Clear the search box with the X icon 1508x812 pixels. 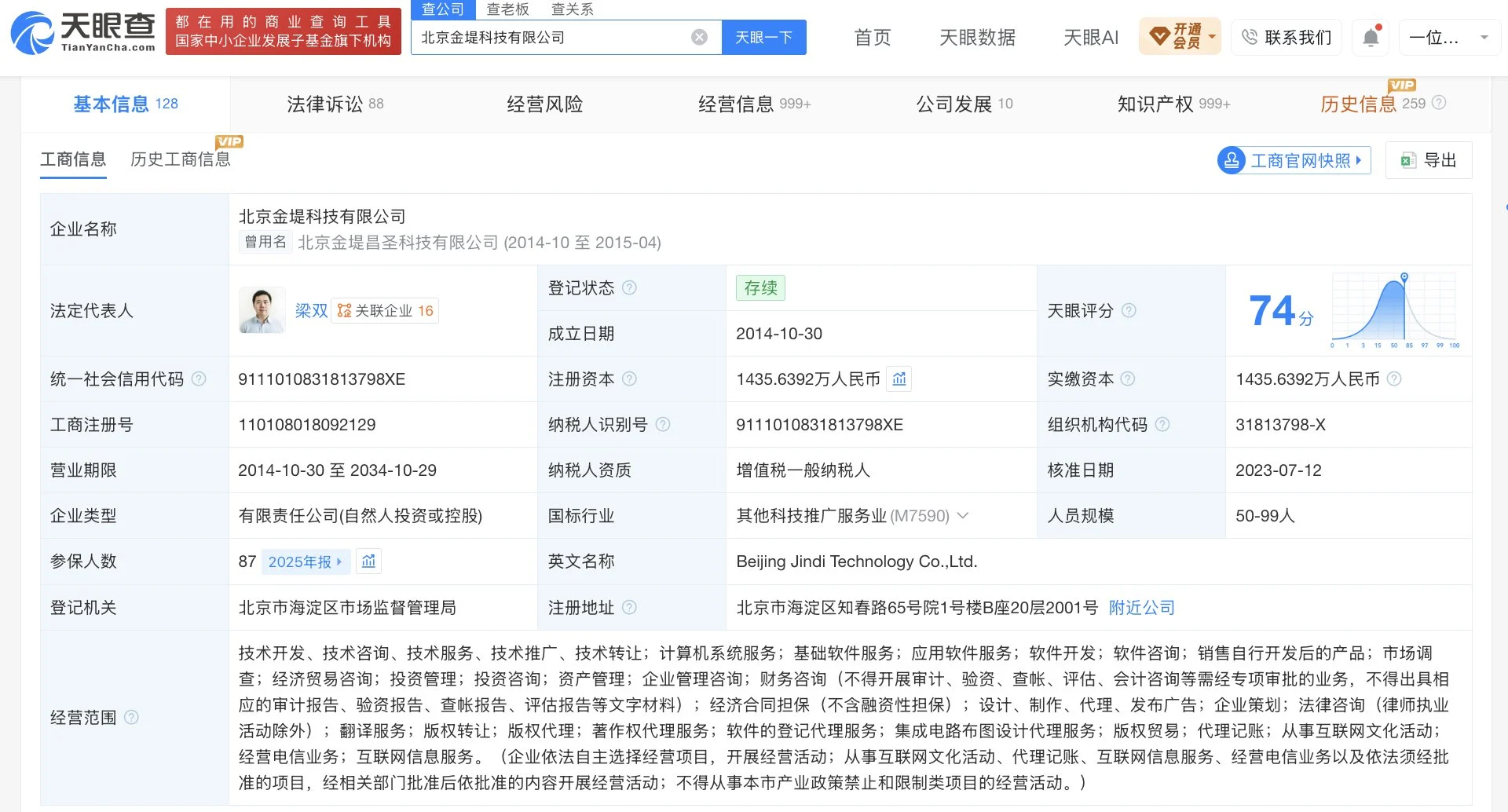699,37
